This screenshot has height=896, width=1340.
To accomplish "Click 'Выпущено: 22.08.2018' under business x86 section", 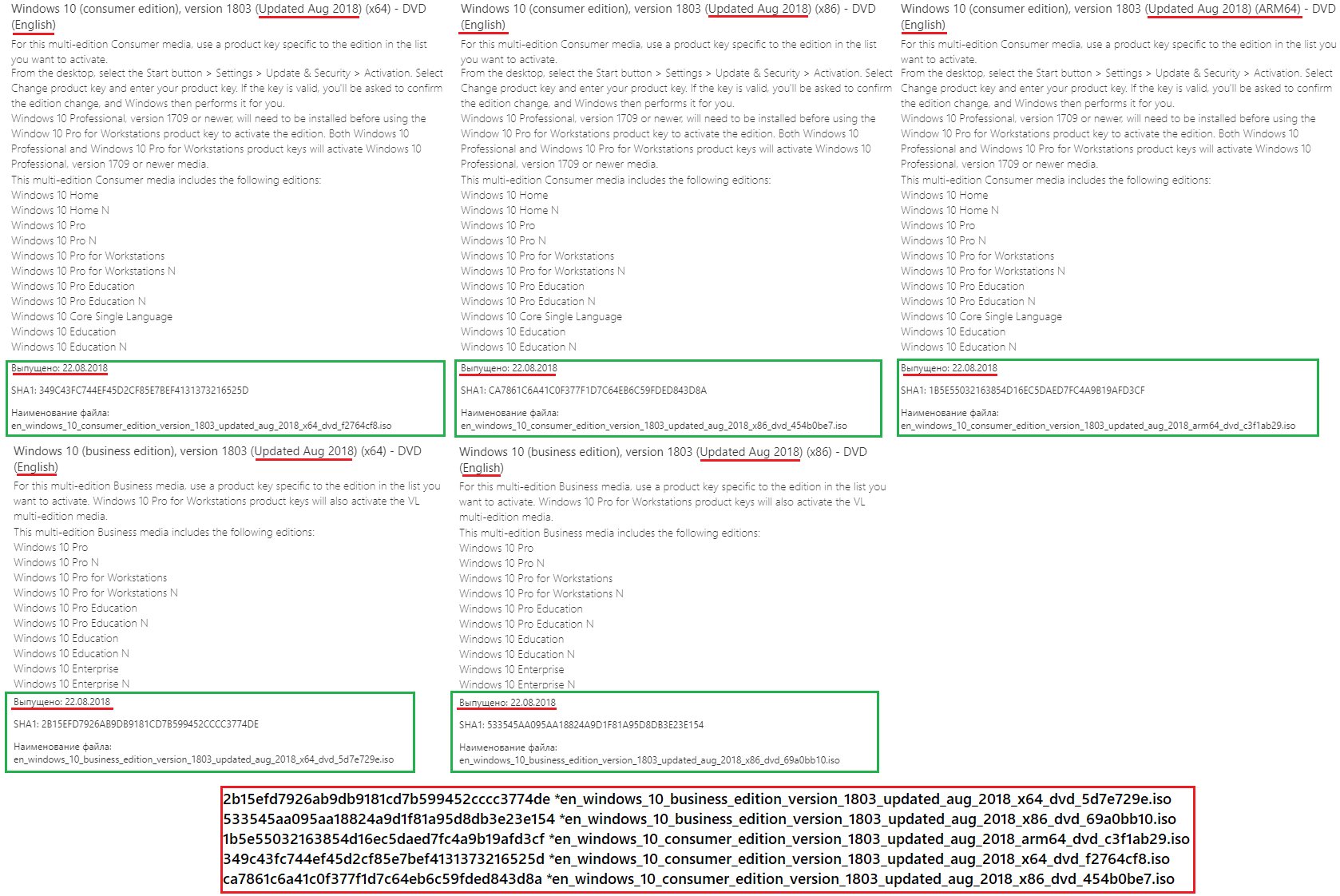I will pyautogui.click(x=507, y=703).
